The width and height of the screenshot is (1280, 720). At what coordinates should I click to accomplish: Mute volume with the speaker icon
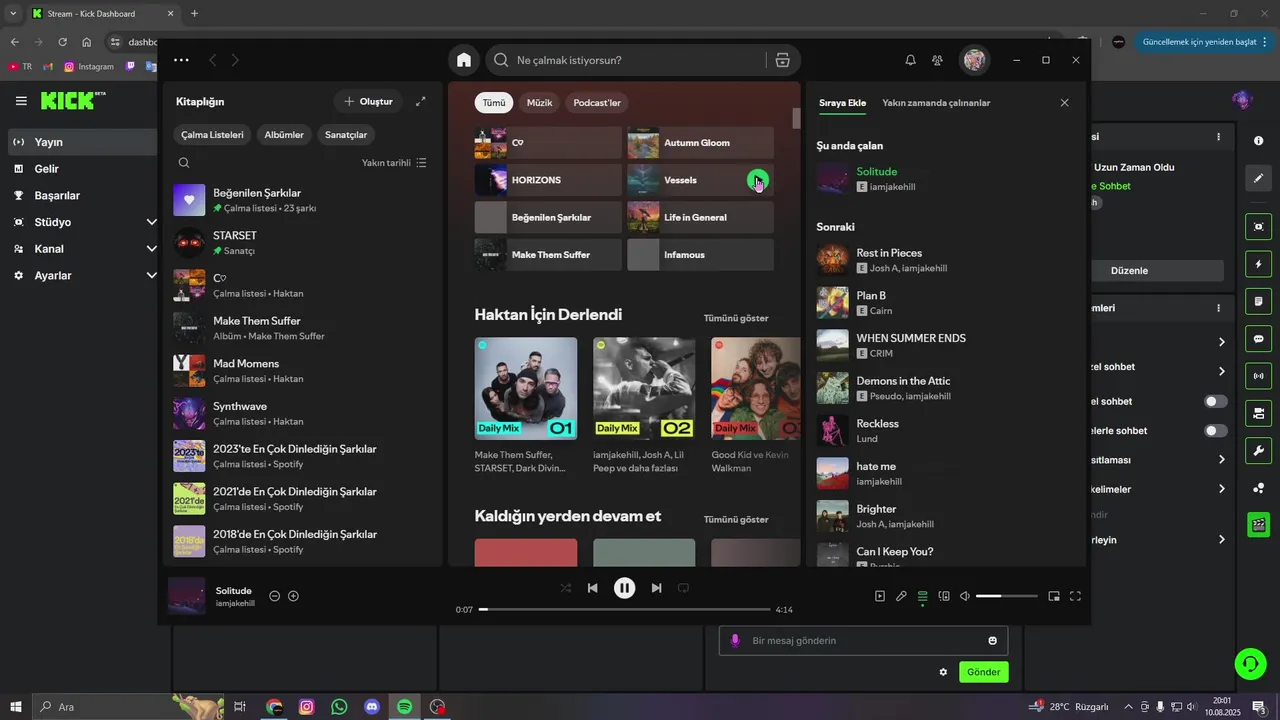(965, 596)
